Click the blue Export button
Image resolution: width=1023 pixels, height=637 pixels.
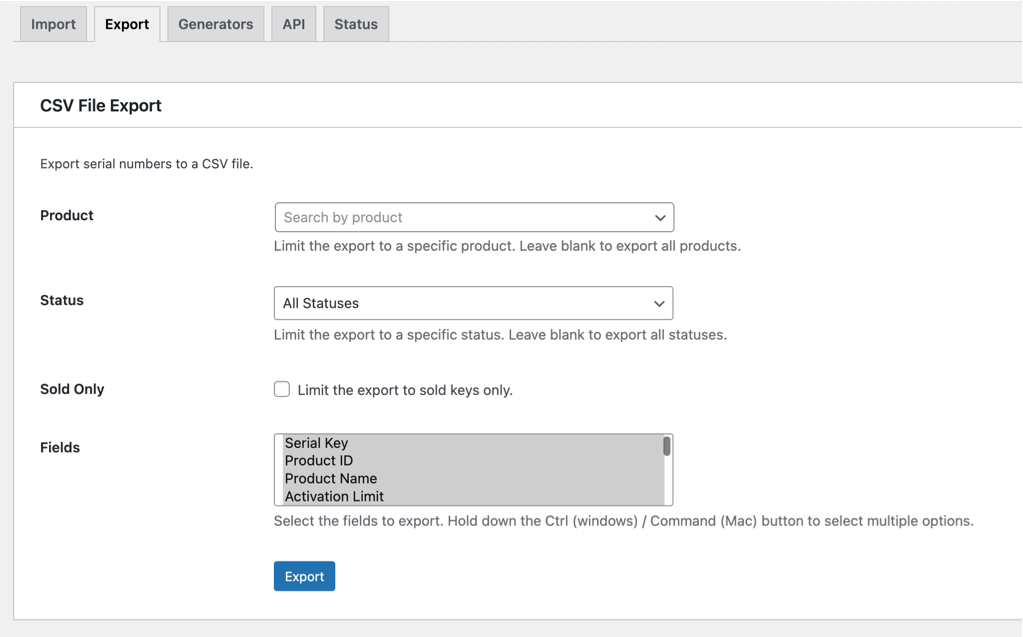pyautogui.click(x=305, y=576)
